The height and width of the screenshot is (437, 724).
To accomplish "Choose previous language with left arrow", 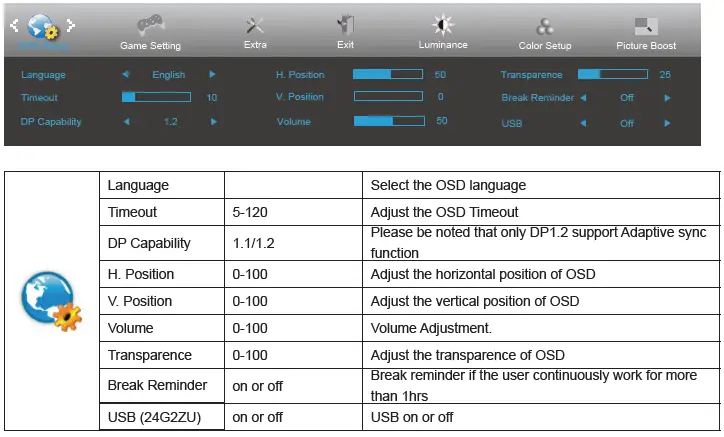I will point(125,74).
